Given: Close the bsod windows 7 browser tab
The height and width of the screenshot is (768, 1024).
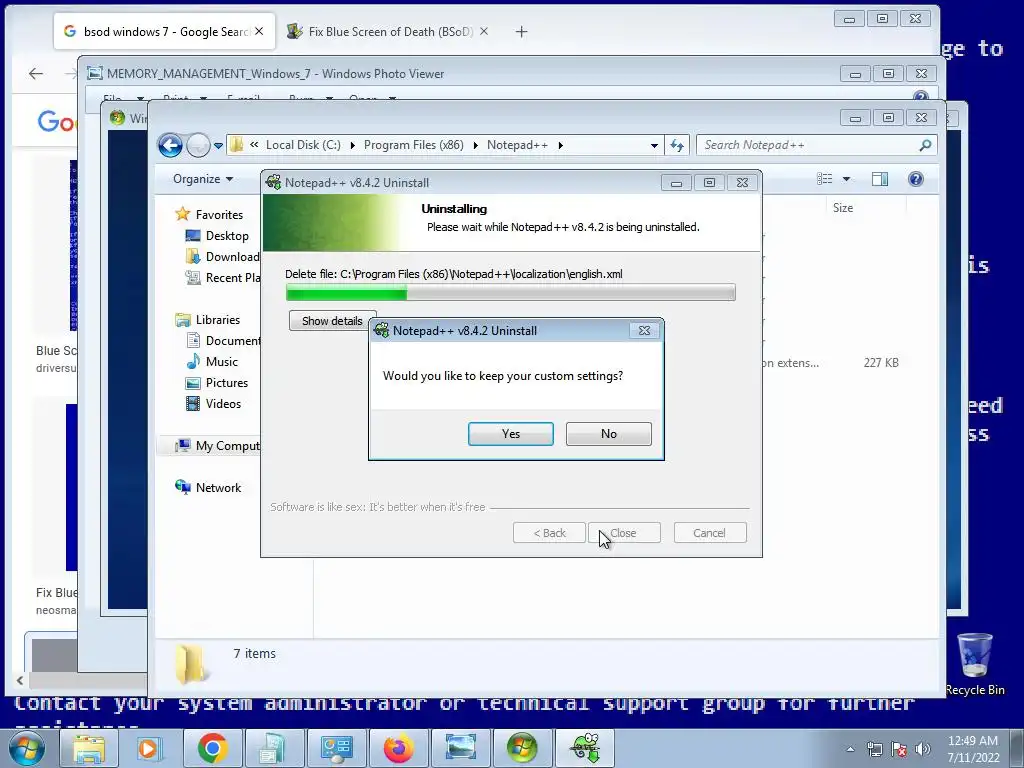Looking at the screenshot, I should tap(259, 31).
